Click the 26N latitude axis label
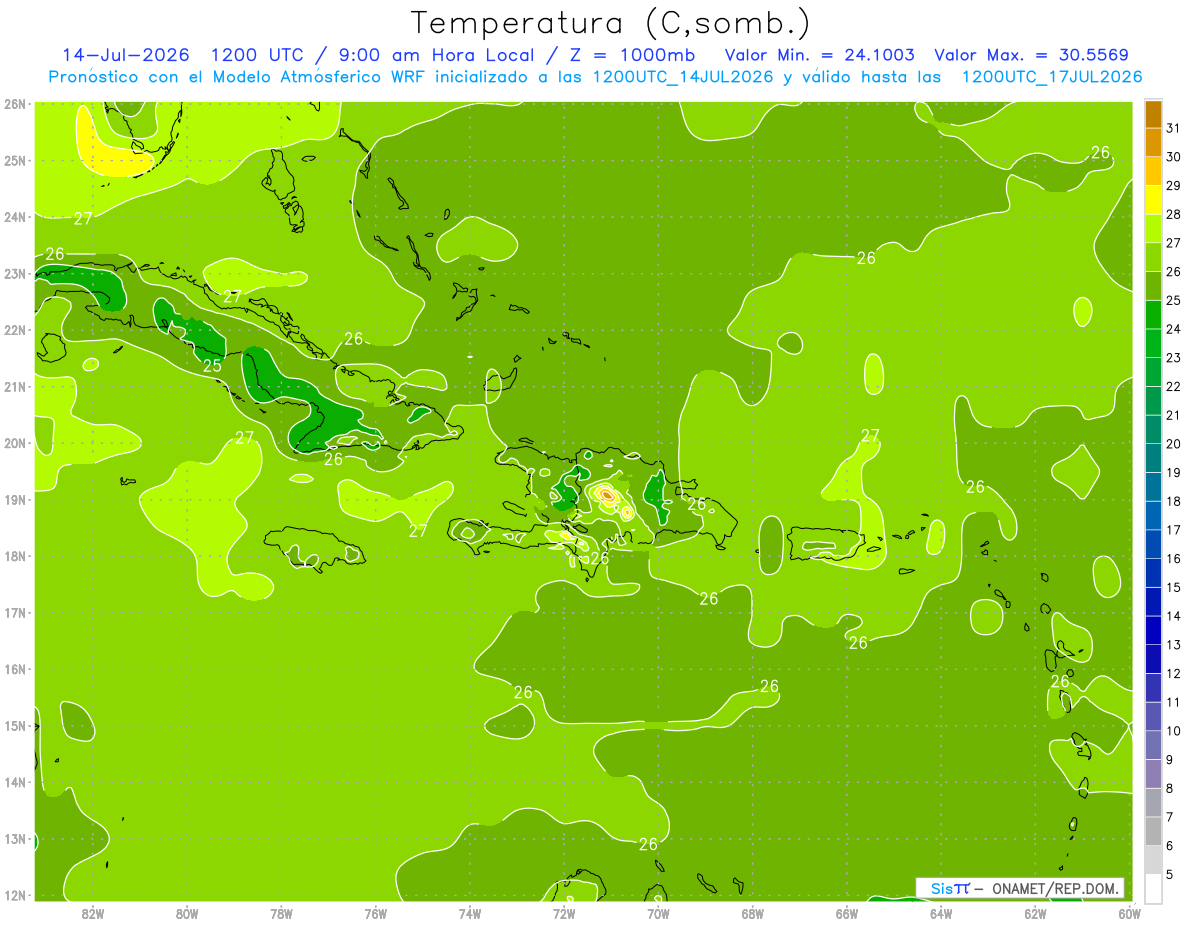Viewport: 1200px width, 927px height. (x=15, y=103)
